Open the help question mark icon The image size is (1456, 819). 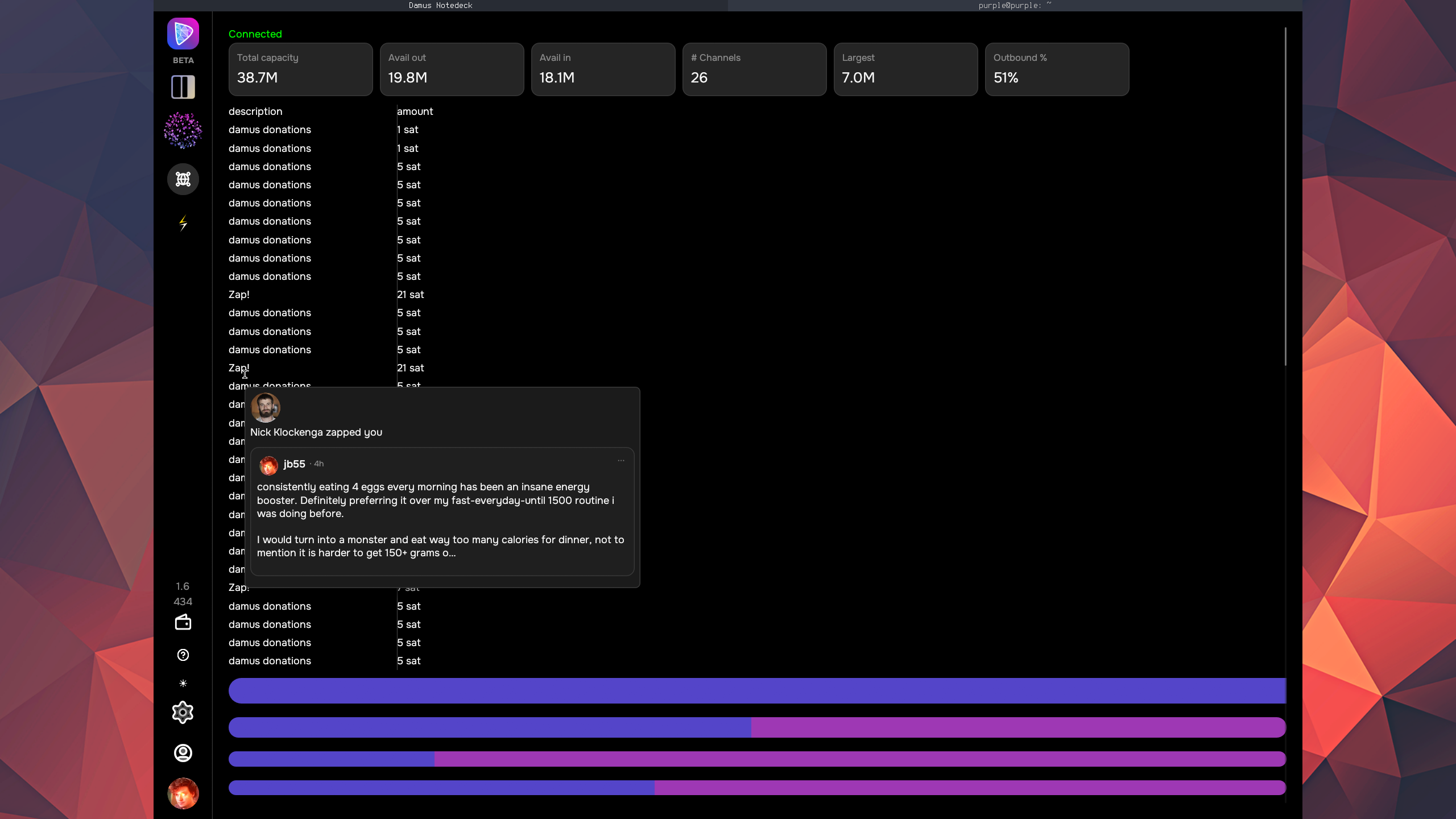click(183, 655)
